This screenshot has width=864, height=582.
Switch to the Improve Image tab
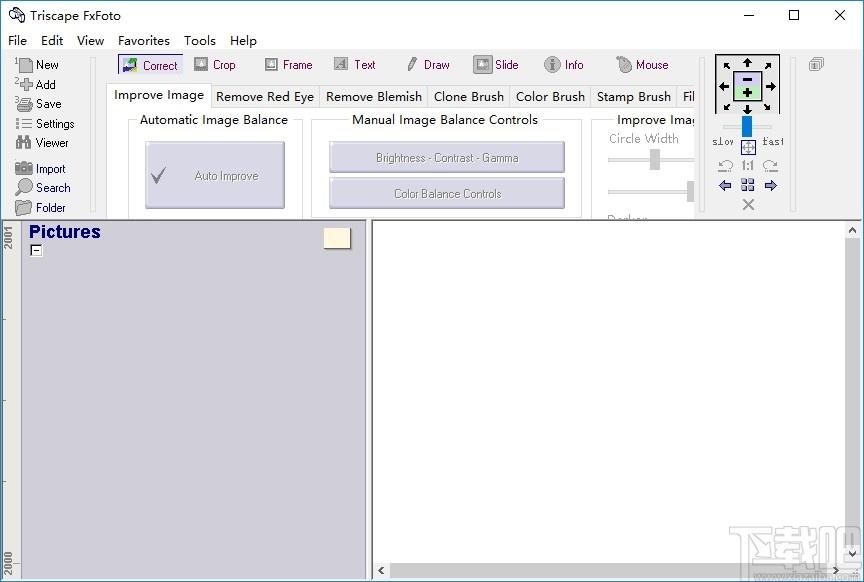(x=159, y=95)
